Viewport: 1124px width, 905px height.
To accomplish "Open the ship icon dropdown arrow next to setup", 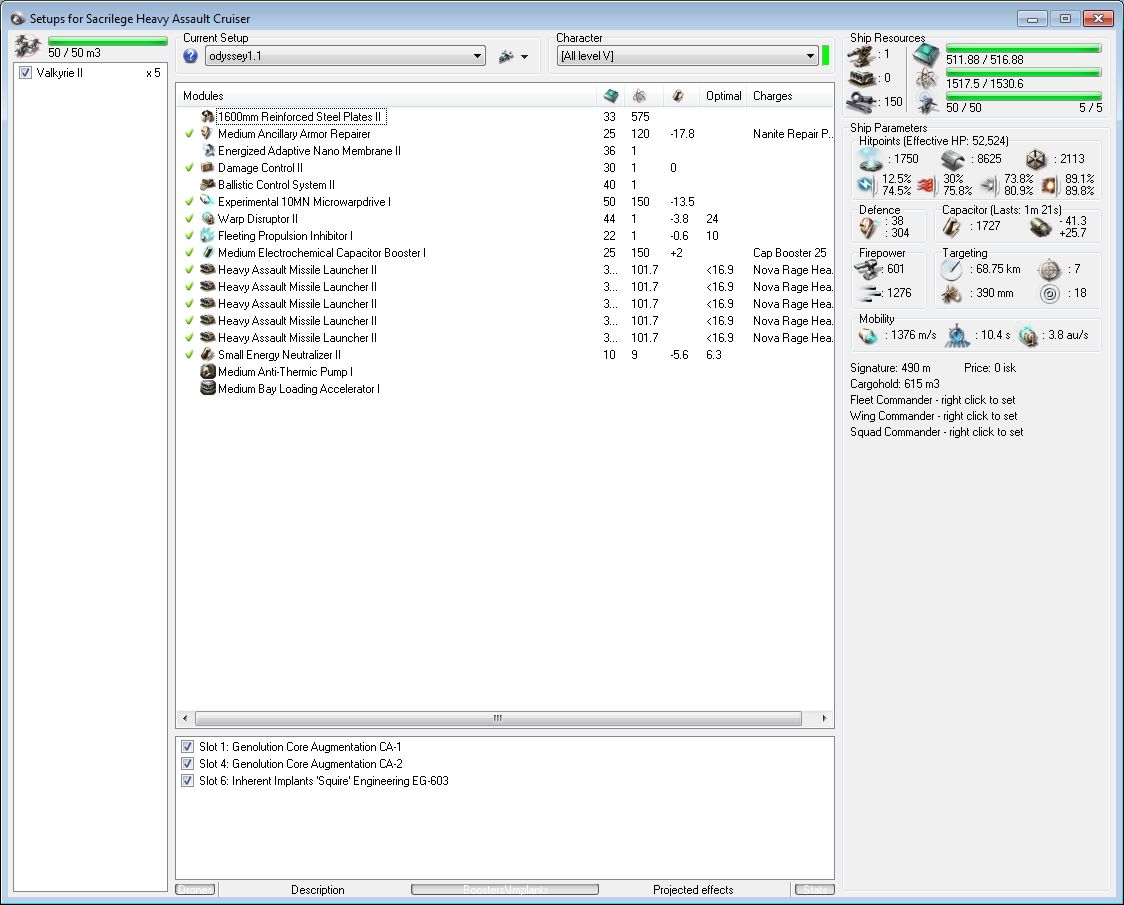I will pos(524,58).
